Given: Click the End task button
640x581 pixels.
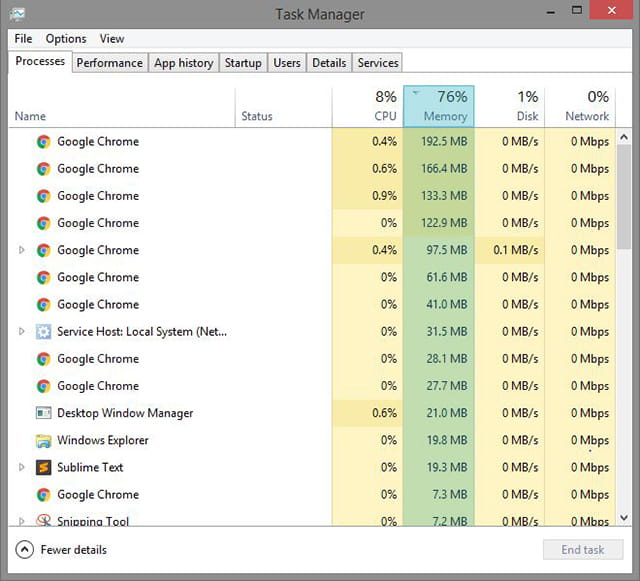Looking at the screenshot, I should (x=583, y=550).
